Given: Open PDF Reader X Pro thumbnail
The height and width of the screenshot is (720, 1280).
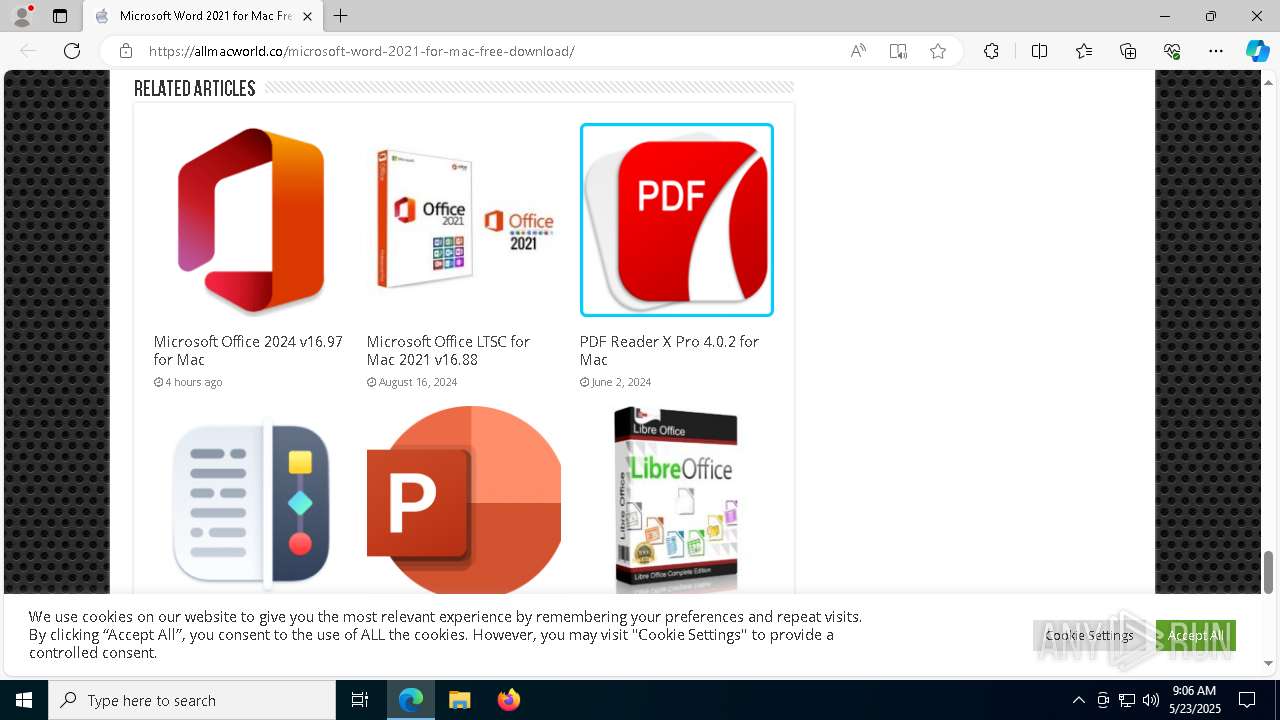Looking at the screenshot, I should pos(677,220).
